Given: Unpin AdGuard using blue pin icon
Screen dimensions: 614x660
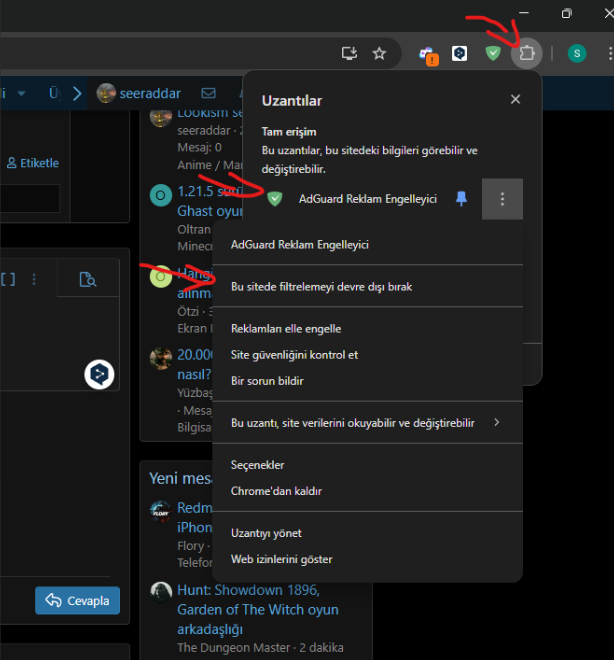Looking at the screenshot, I should (x=462, y=199).
